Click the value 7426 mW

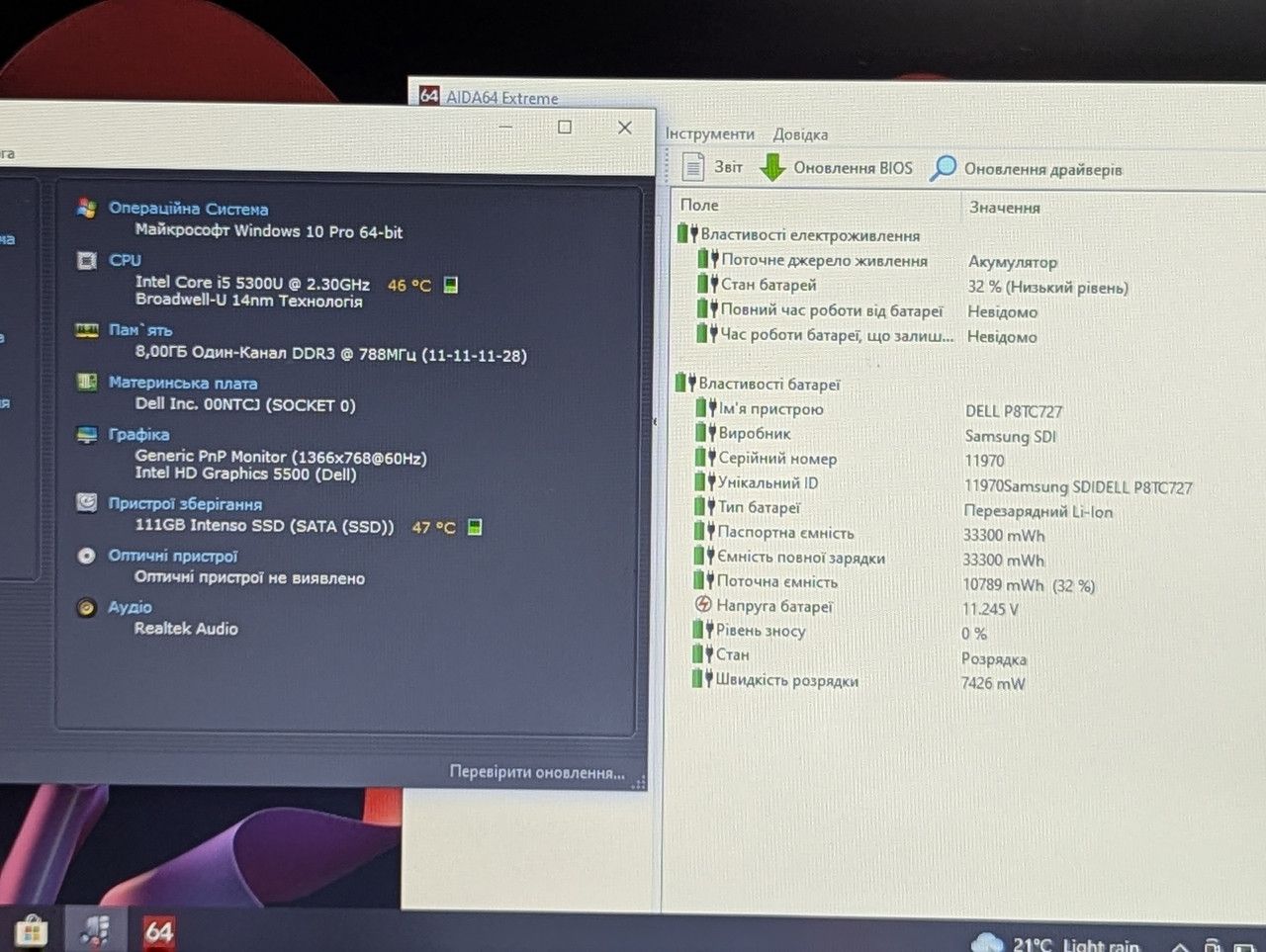993,683
